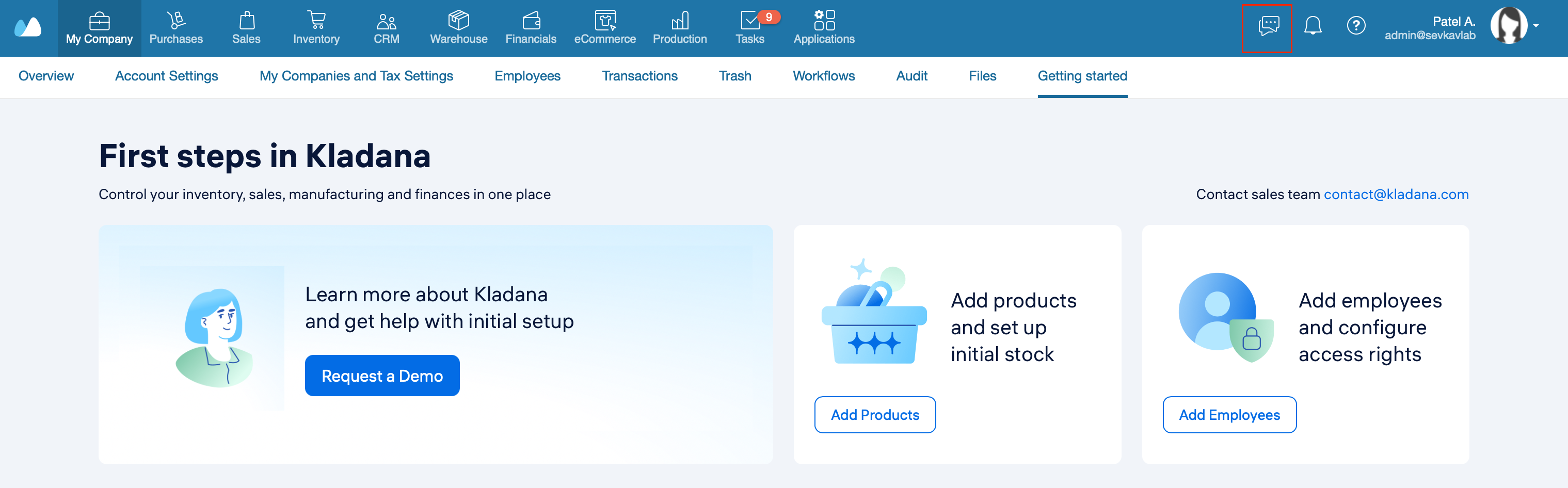Open the Account Settings tab

coord(166,76)
